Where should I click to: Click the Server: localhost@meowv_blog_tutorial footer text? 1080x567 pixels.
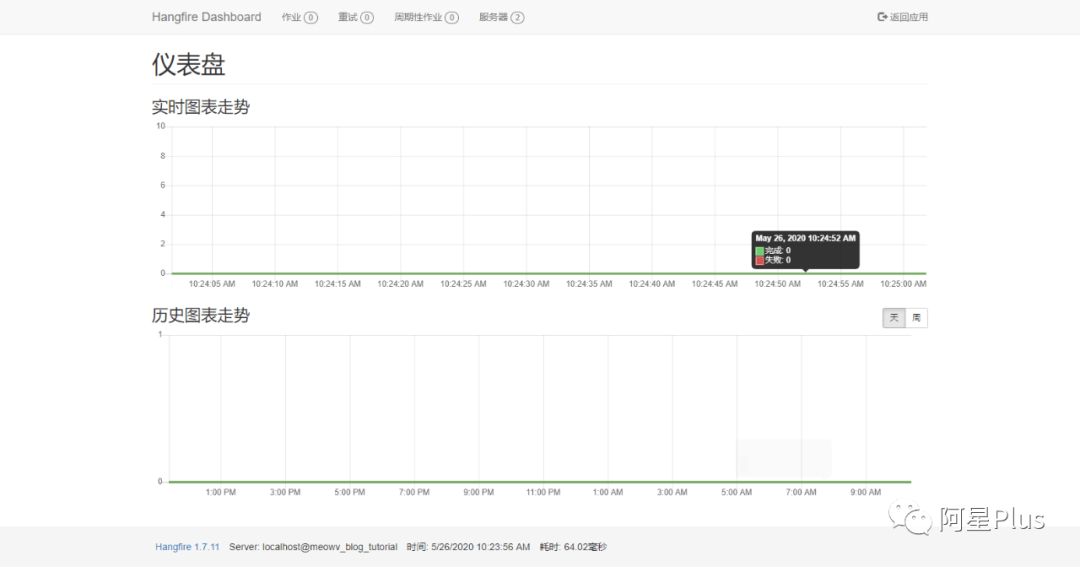(x=313, y=547)
